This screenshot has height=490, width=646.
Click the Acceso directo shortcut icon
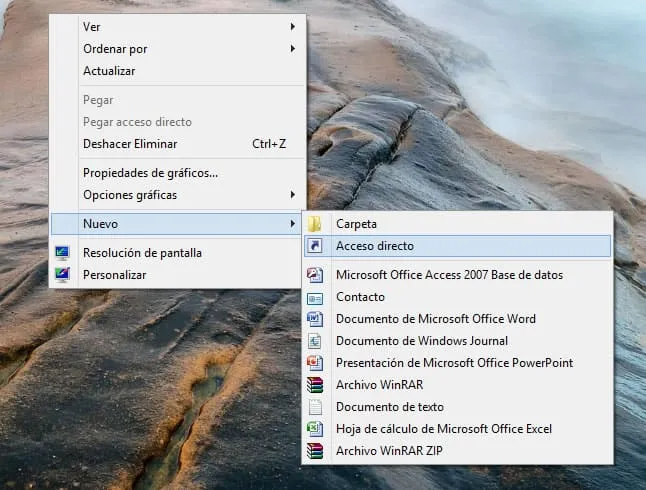315,246
